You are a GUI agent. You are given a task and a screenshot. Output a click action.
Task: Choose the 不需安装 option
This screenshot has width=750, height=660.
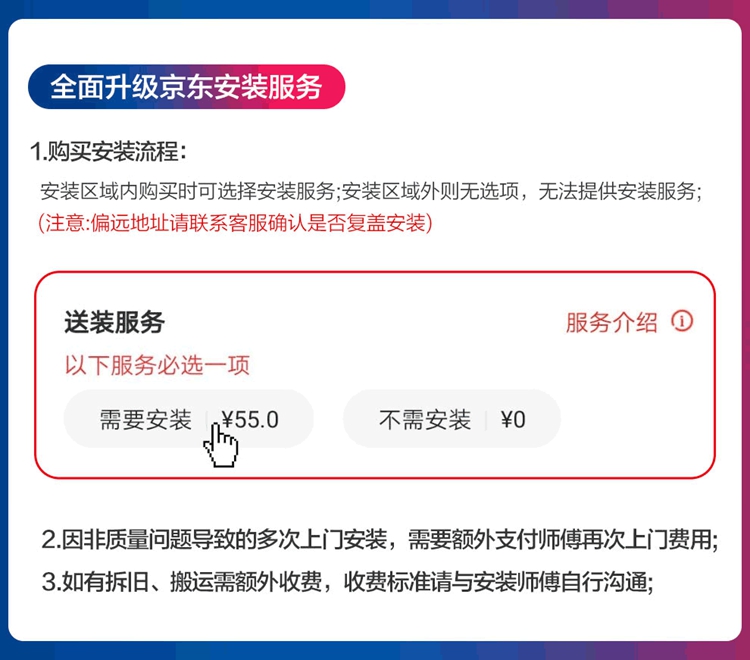pos(424,420)
